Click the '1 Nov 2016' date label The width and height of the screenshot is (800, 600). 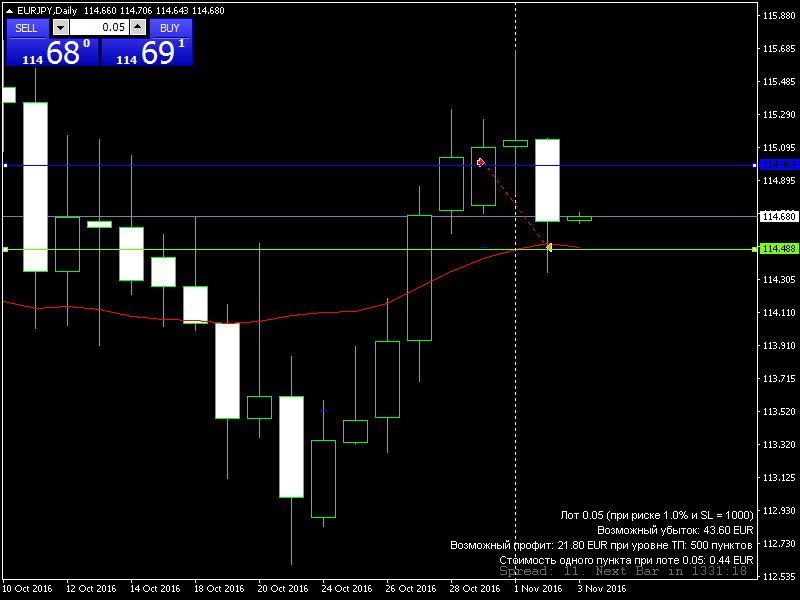pyautogui.click(x=538, y=588)
